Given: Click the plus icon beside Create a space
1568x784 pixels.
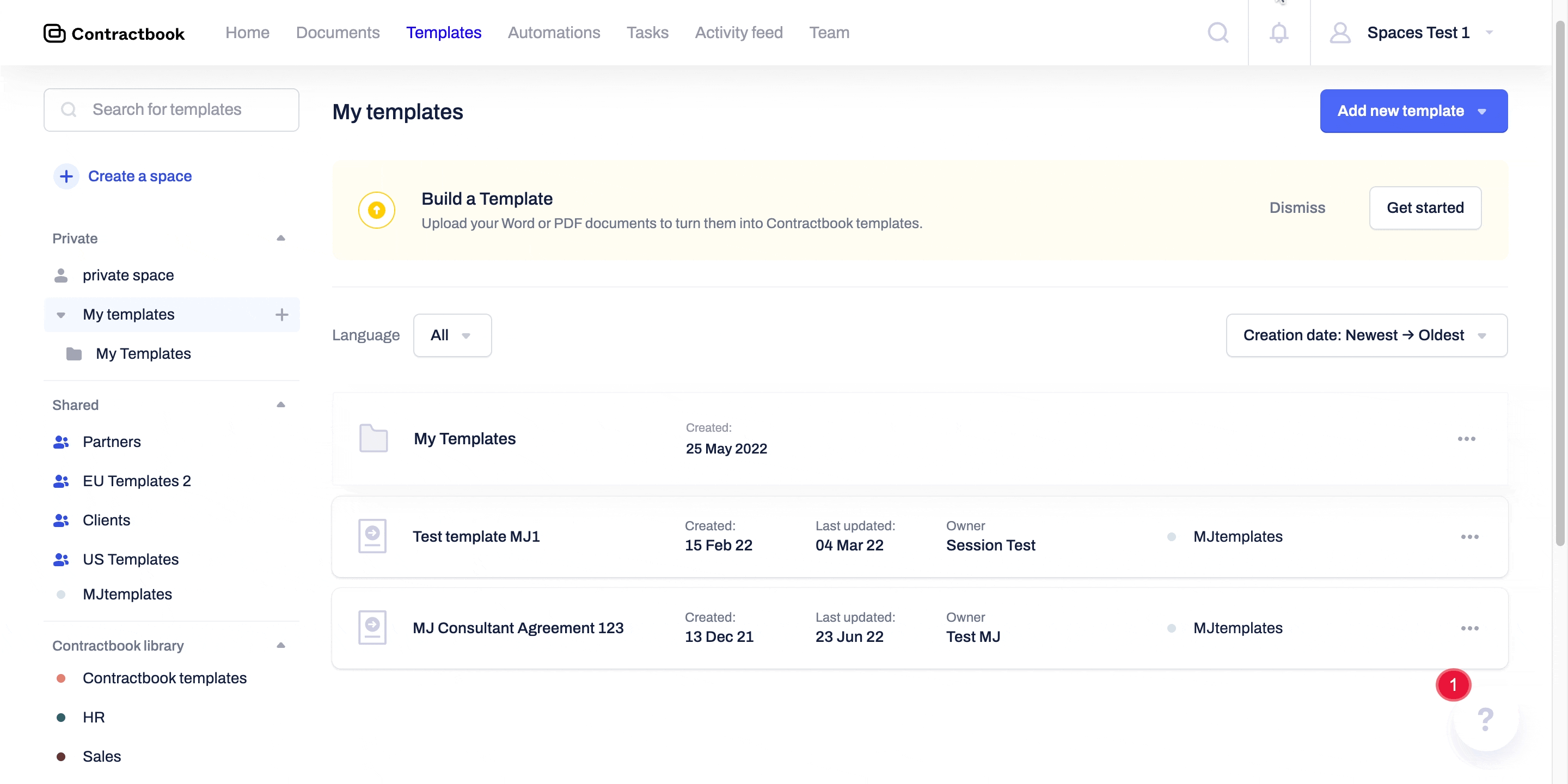Looking at the screenshot, I should (x=66, y=176).
